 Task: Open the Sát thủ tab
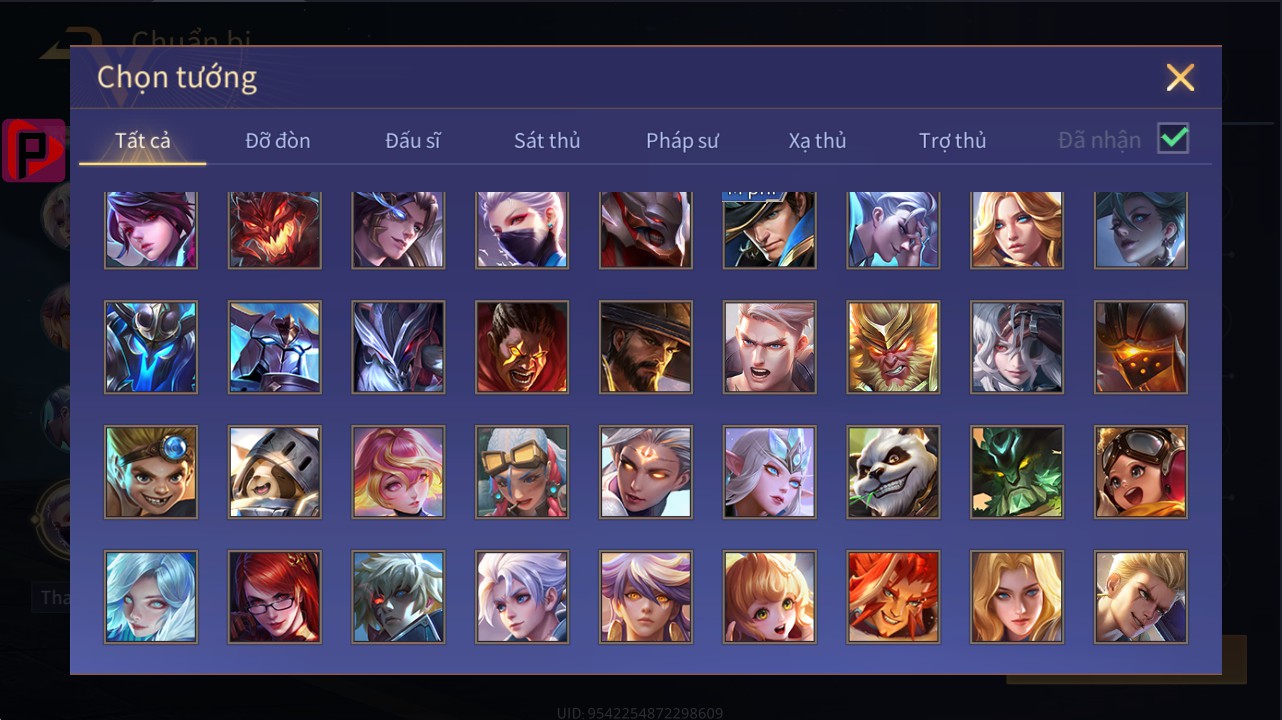pyautogui.click(x=547, y=141)
